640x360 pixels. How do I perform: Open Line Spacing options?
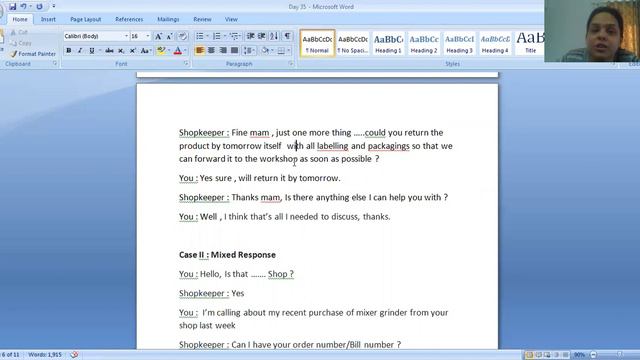click(x=249, y=51)
